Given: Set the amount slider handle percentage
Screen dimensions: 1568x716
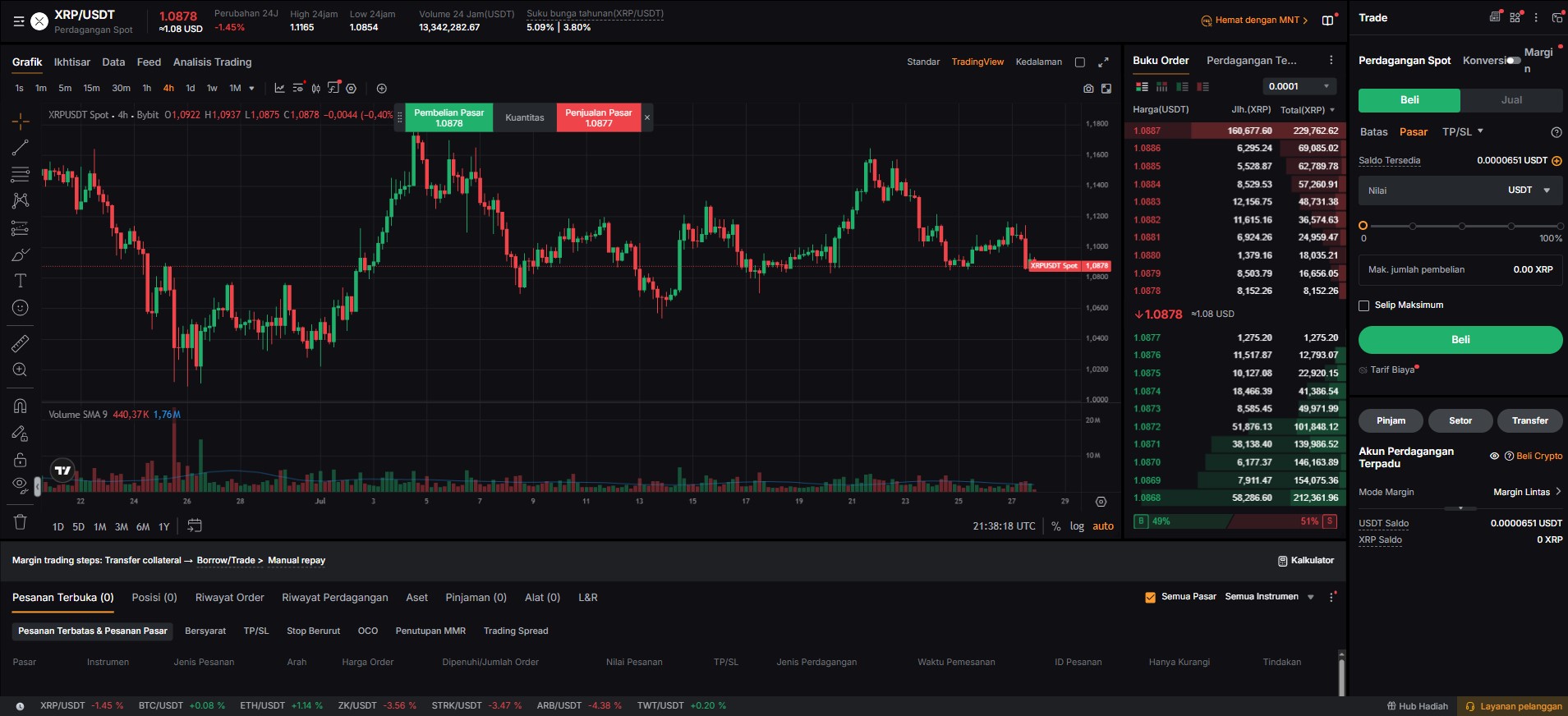Looking at the screenshot, I should pos(1363,225).
